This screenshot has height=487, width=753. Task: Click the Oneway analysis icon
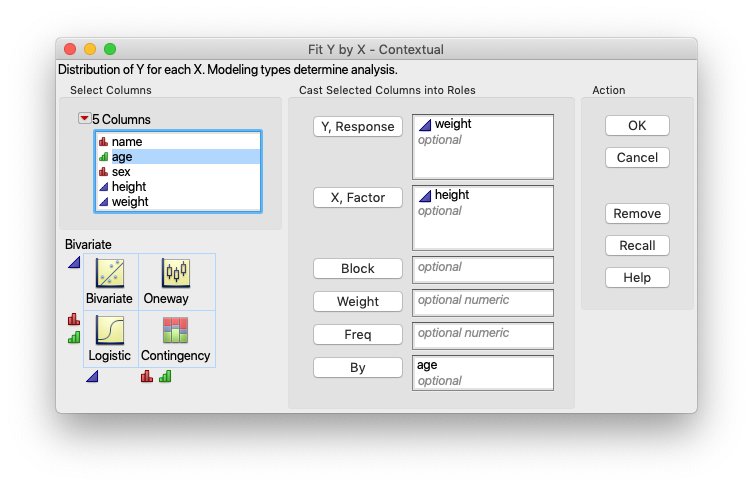click(x=165, y=274)
